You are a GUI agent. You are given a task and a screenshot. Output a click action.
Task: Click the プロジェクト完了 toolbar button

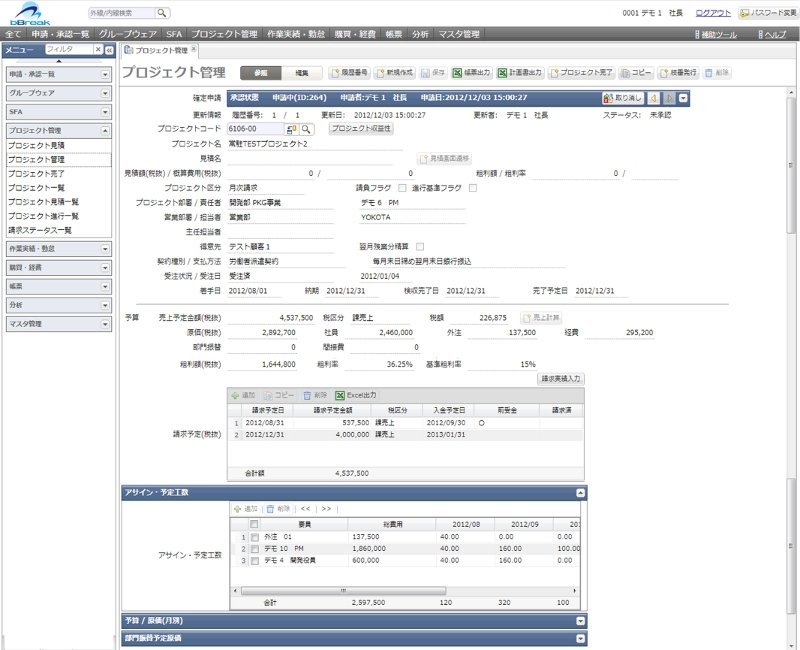click(581, 73)
